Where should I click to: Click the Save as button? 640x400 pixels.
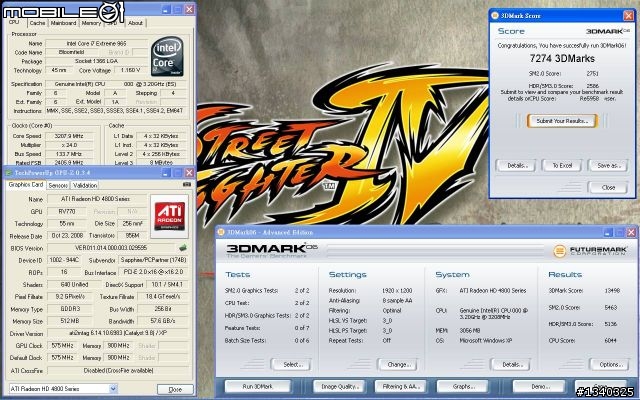pyautogui.click(x=608, y=165)
